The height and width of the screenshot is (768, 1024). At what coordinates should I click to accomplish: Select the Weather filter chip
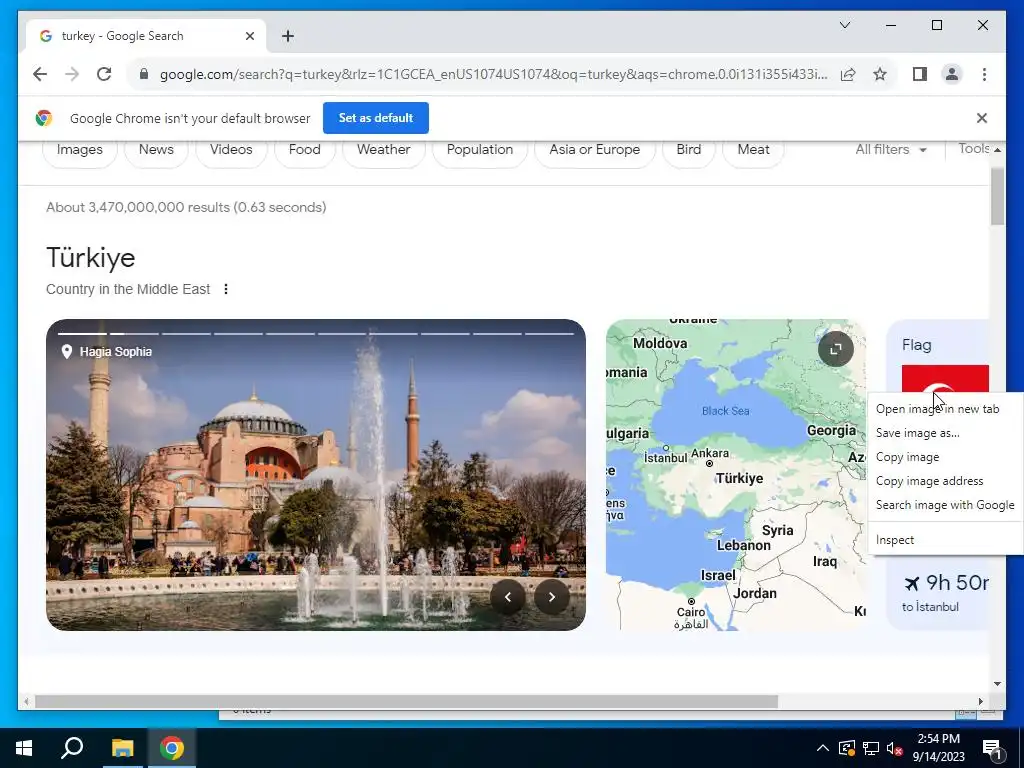pyautogui.click(x=383, y=150)
